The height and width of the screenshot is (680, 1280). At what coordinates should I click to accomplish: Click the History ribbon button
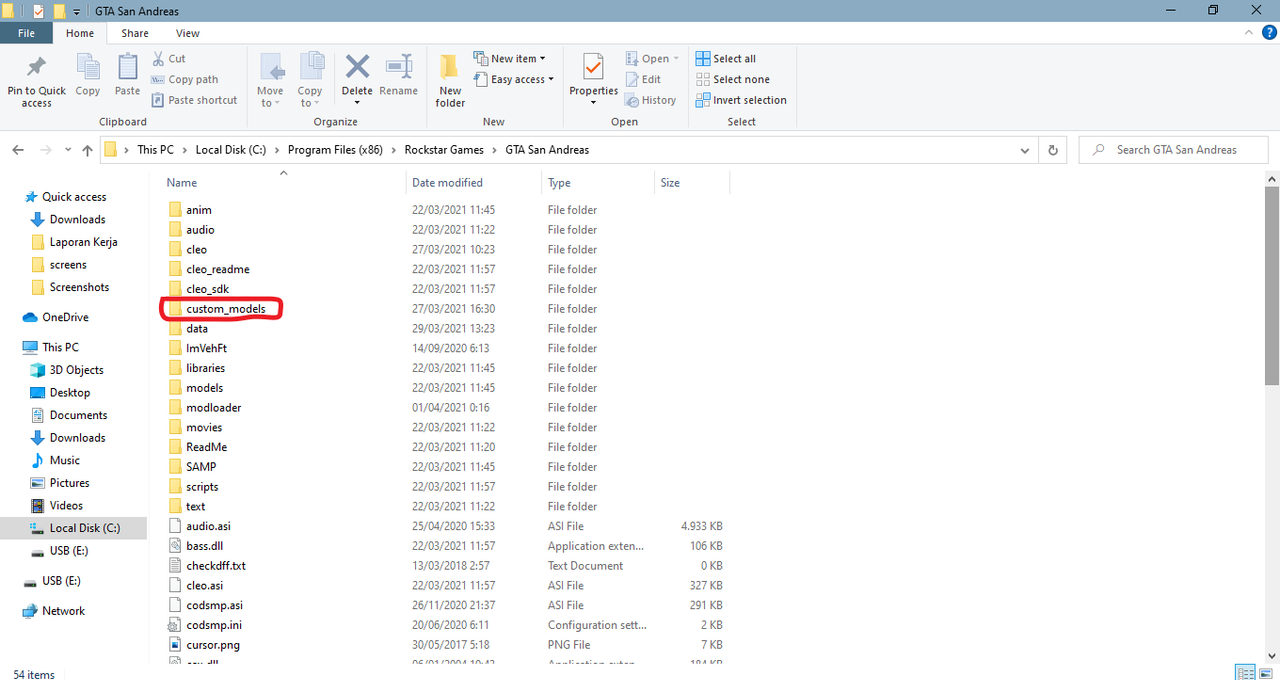651,100
